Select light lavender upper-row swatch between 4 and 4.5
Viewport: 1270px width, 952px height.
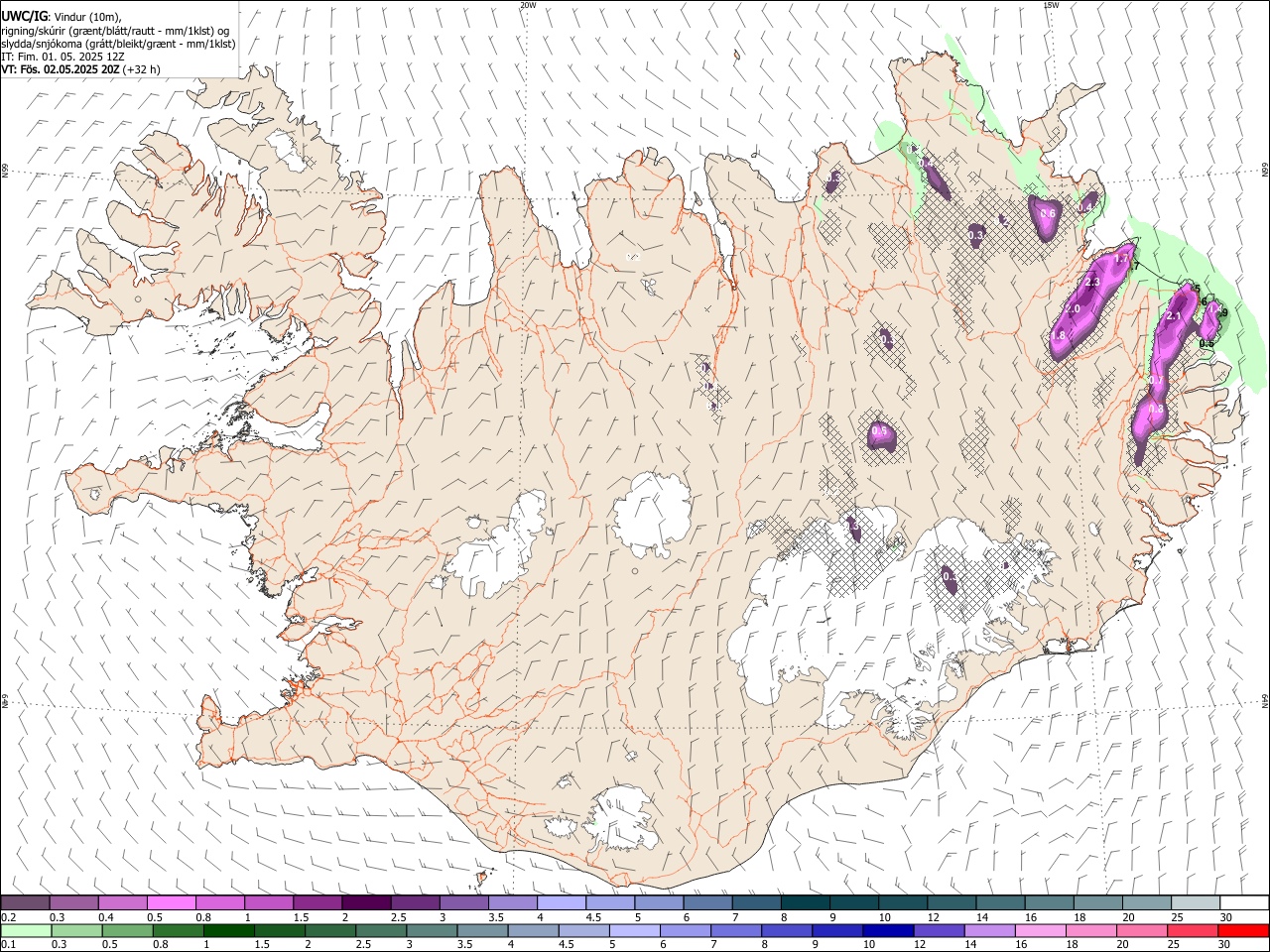pyautogui.click(x=562, y=903)
